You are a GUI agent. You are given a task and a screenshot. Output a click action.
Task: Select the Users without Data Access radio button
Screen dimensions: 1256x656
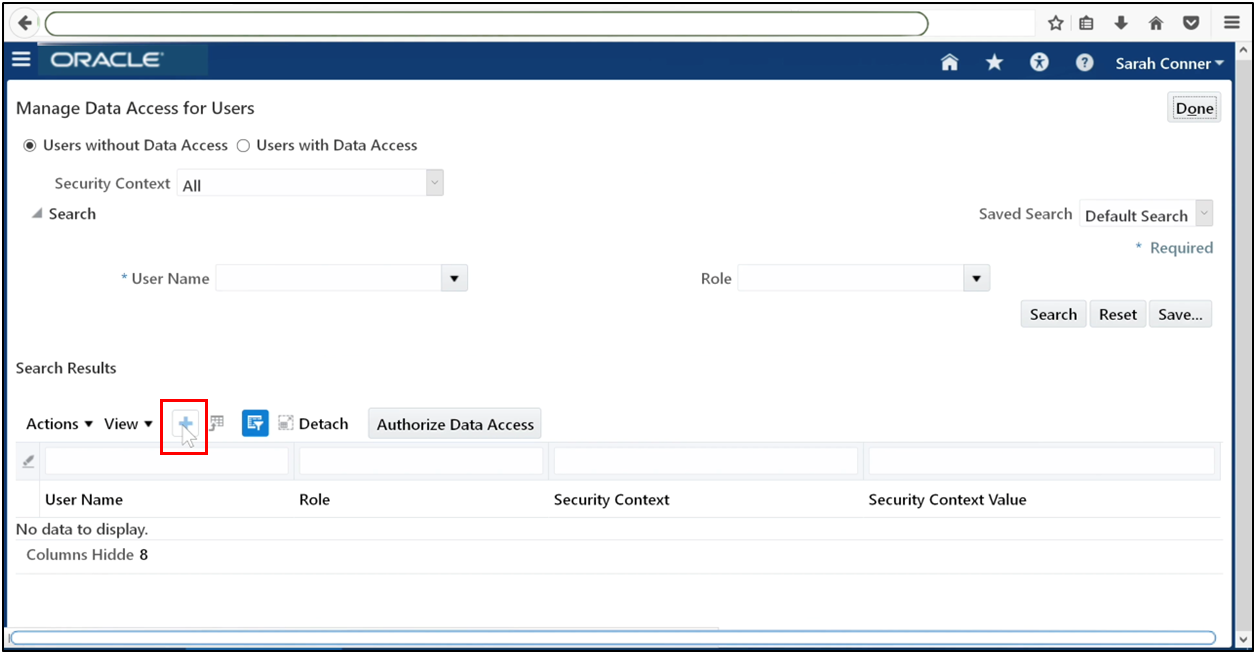31,145
